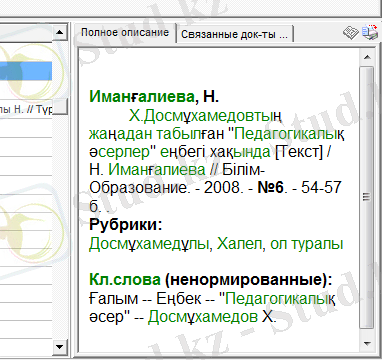Click the description pane scroll down arrow
The height and width of the screenshot is (360, 382).
(367, 343)
